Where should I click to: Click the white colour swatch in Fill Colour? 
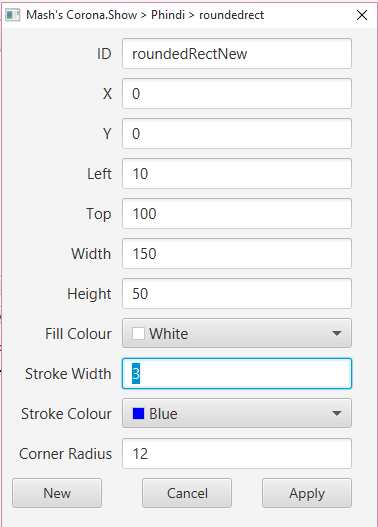pyautogui.click(x=138, y=333)
